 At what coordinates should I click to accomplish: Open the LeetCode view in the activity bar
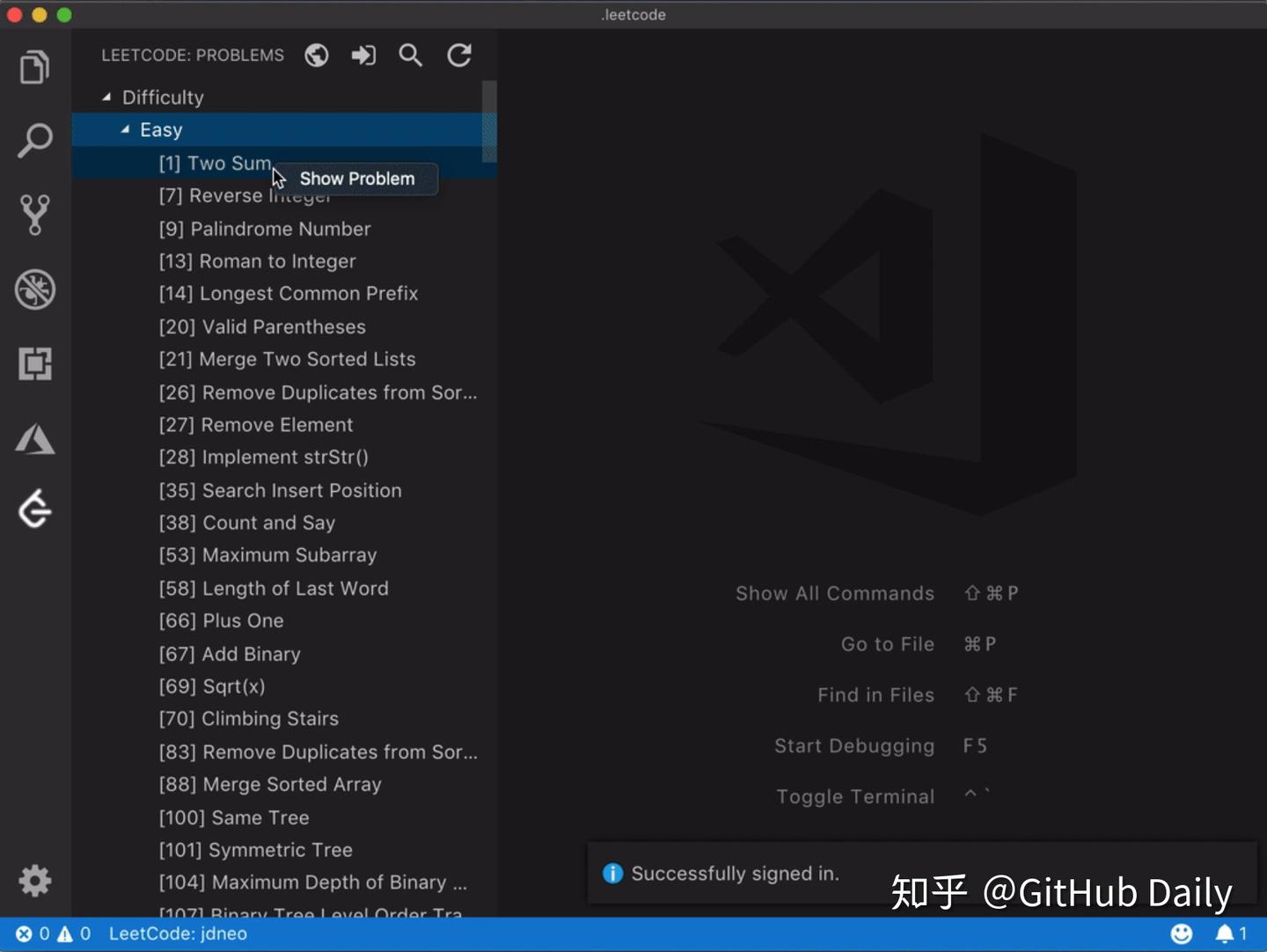(34, 509)
